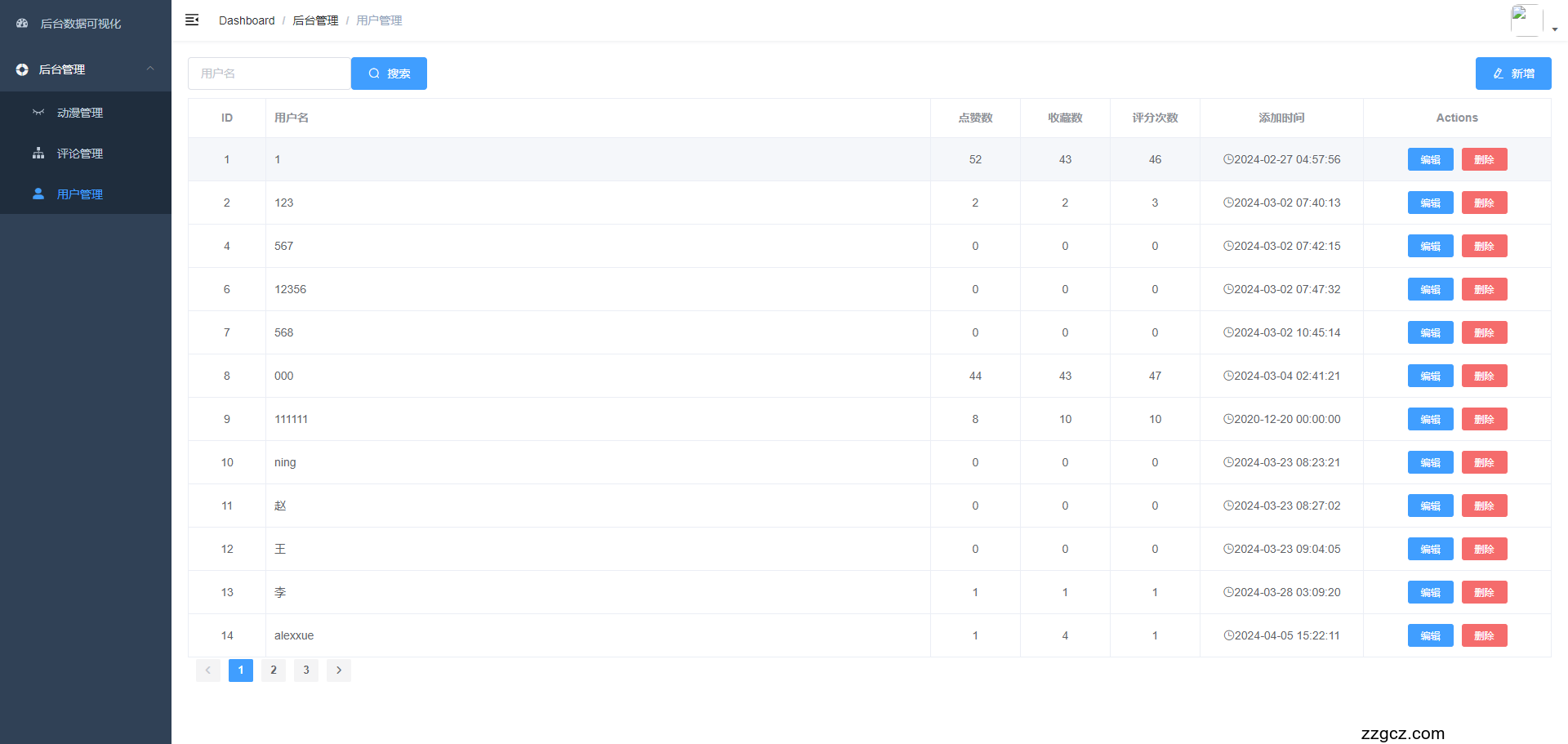Click the 动漫管理 eye icon

[x=38, y=113]
